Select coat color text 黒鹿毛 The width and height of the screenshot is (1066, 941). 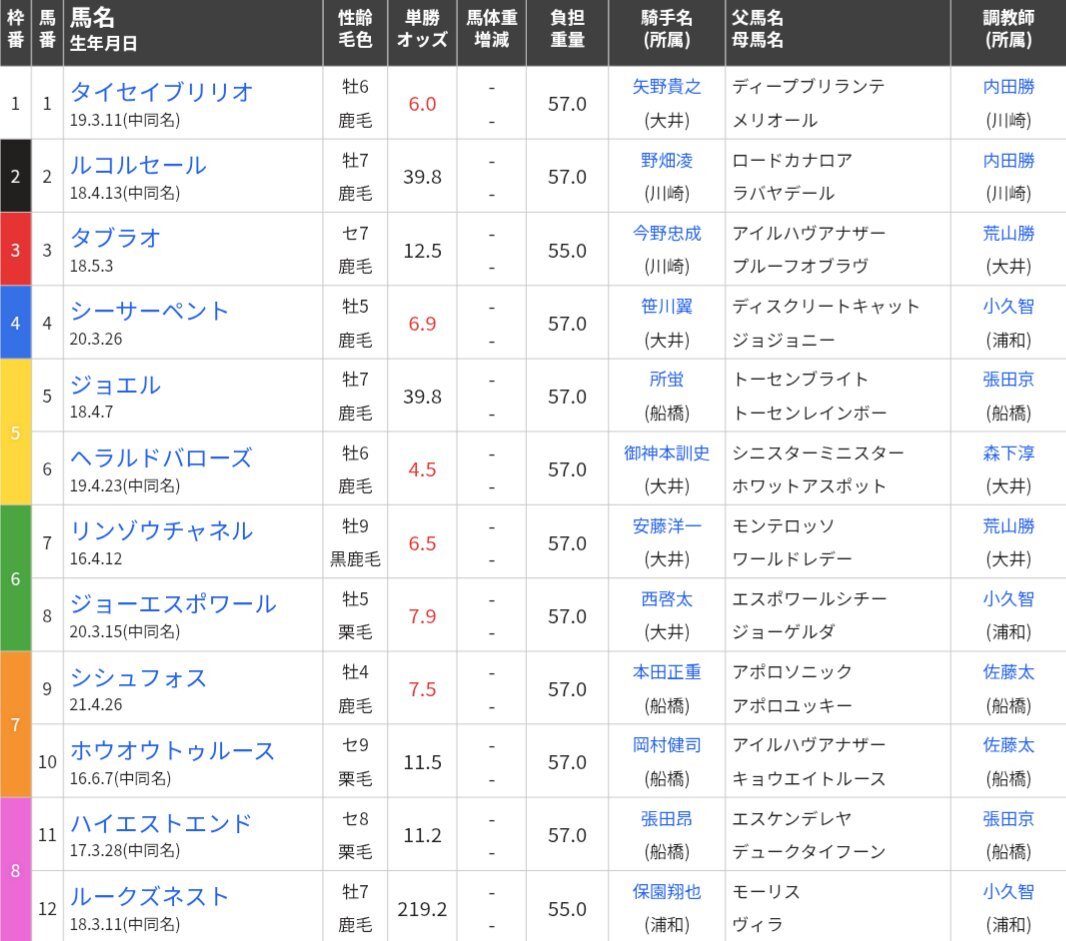pyautogui.click(x=355, y=559)
